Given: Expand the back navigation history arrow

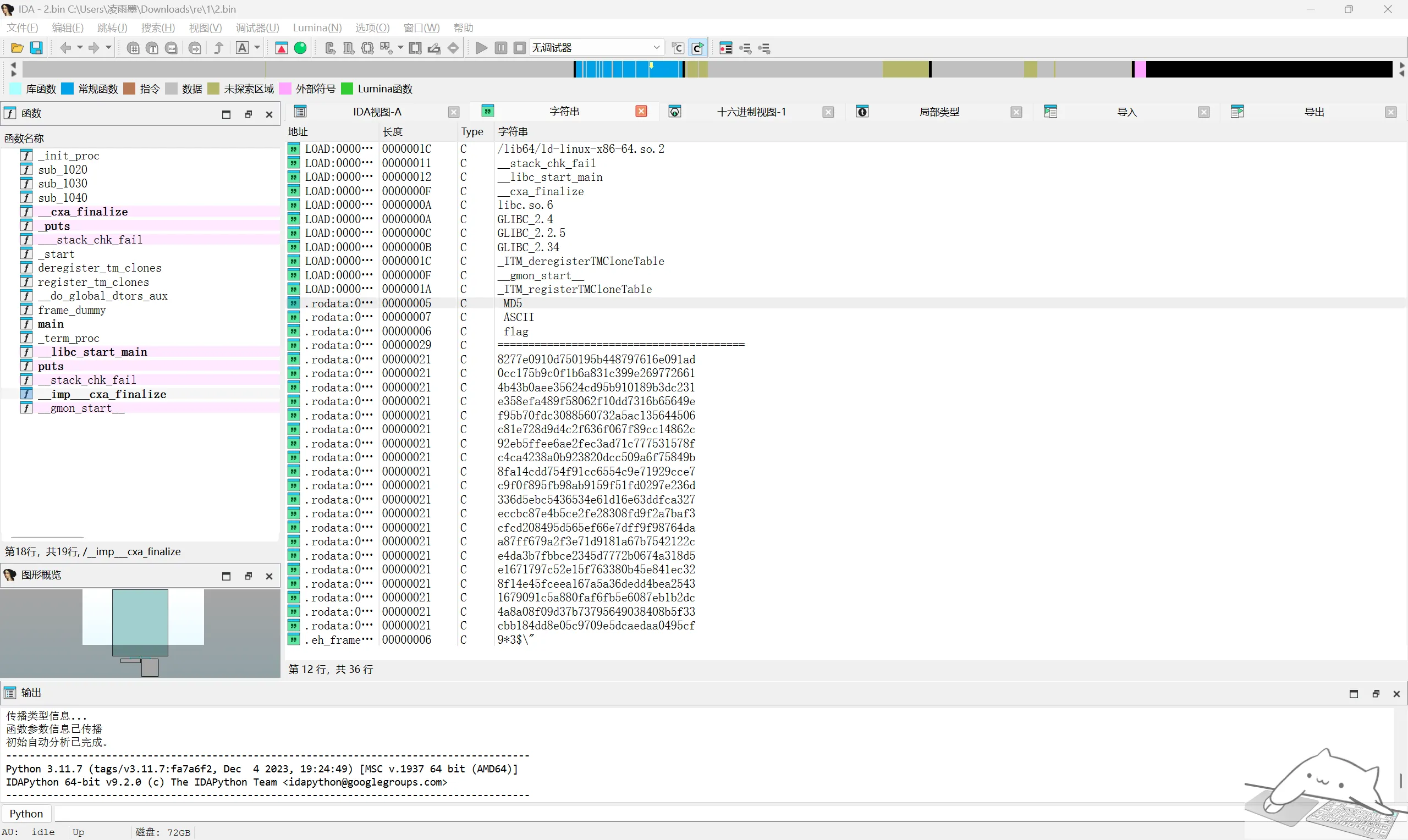Looking at the screenshot, I should [x=80, y=47].
